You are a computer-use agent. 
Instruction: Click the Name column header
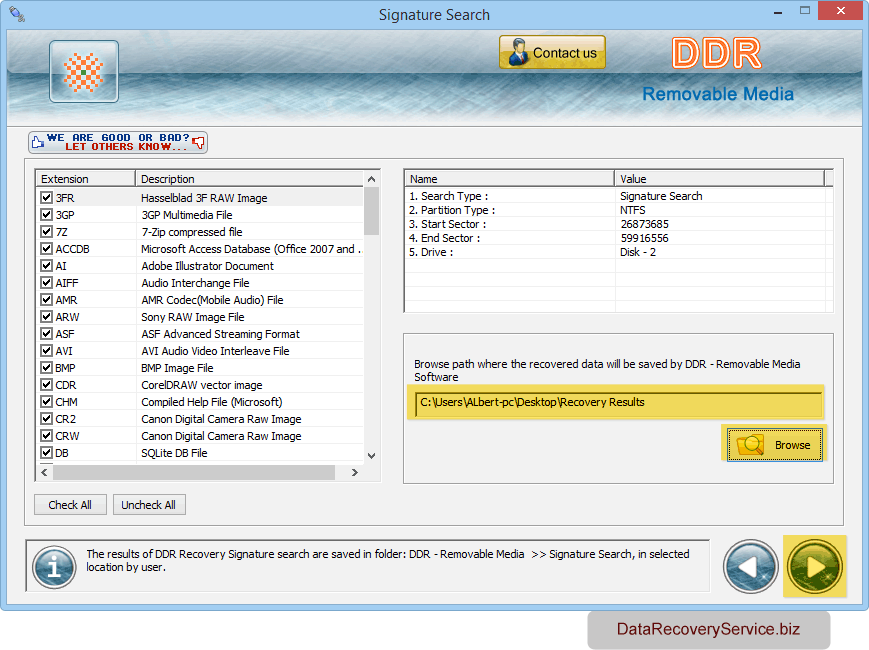(x=509, y=178)
